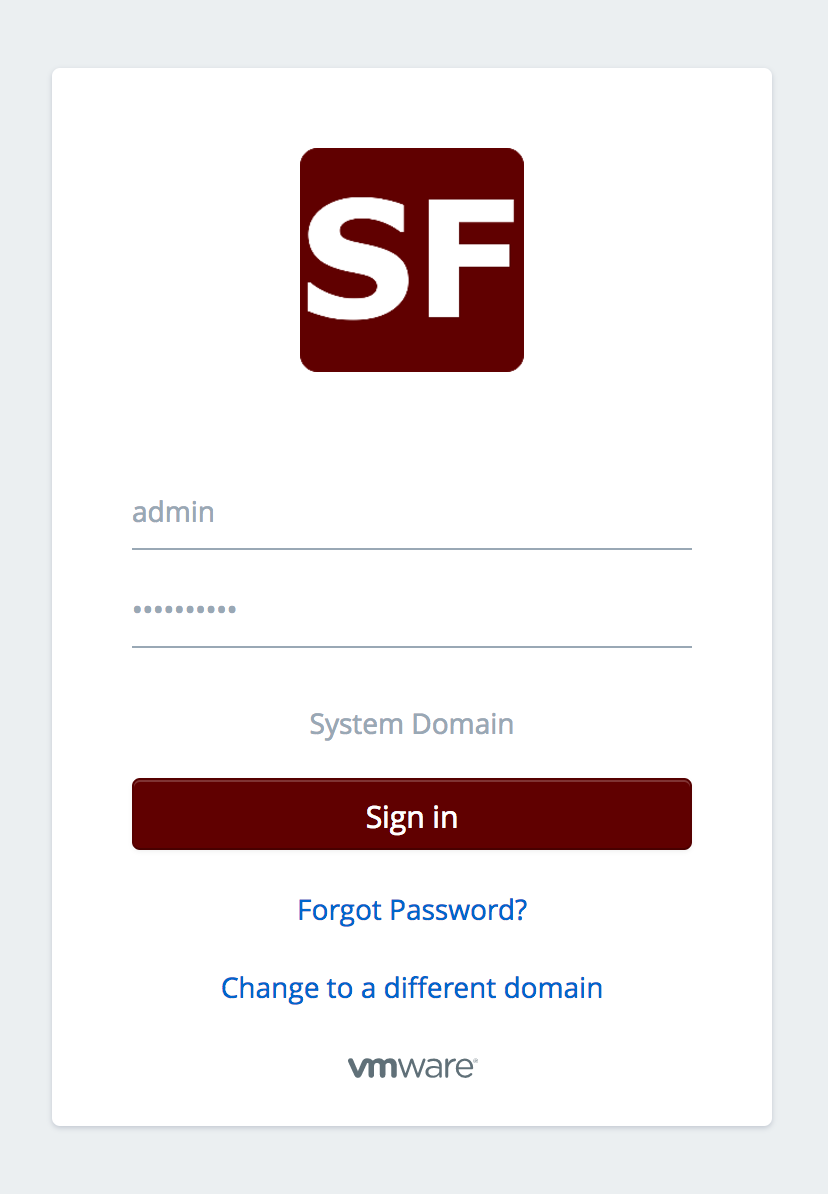Click the word "domain" in the bottom link
The image size is (828, 1194).
tap(552, 988)
